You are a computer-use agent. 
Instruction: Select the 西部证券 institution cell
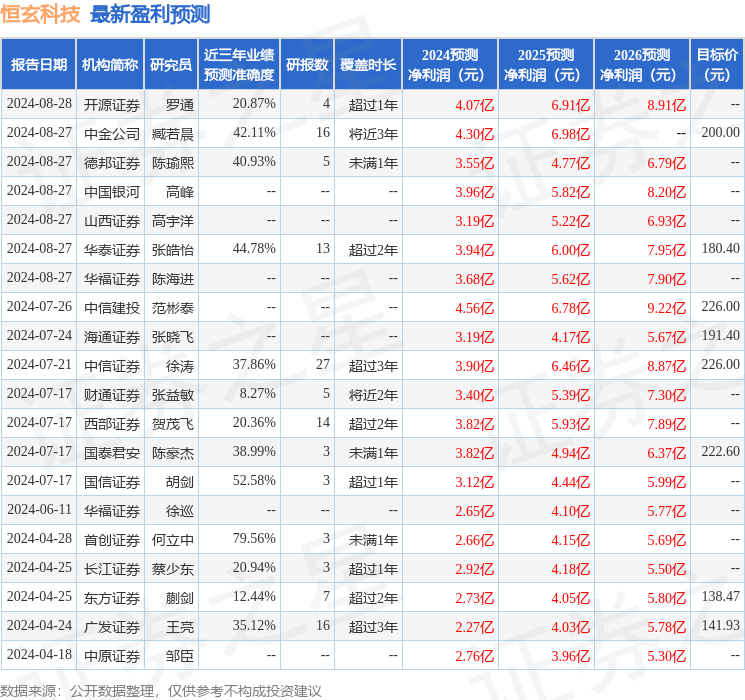click(x=112, y=423)
